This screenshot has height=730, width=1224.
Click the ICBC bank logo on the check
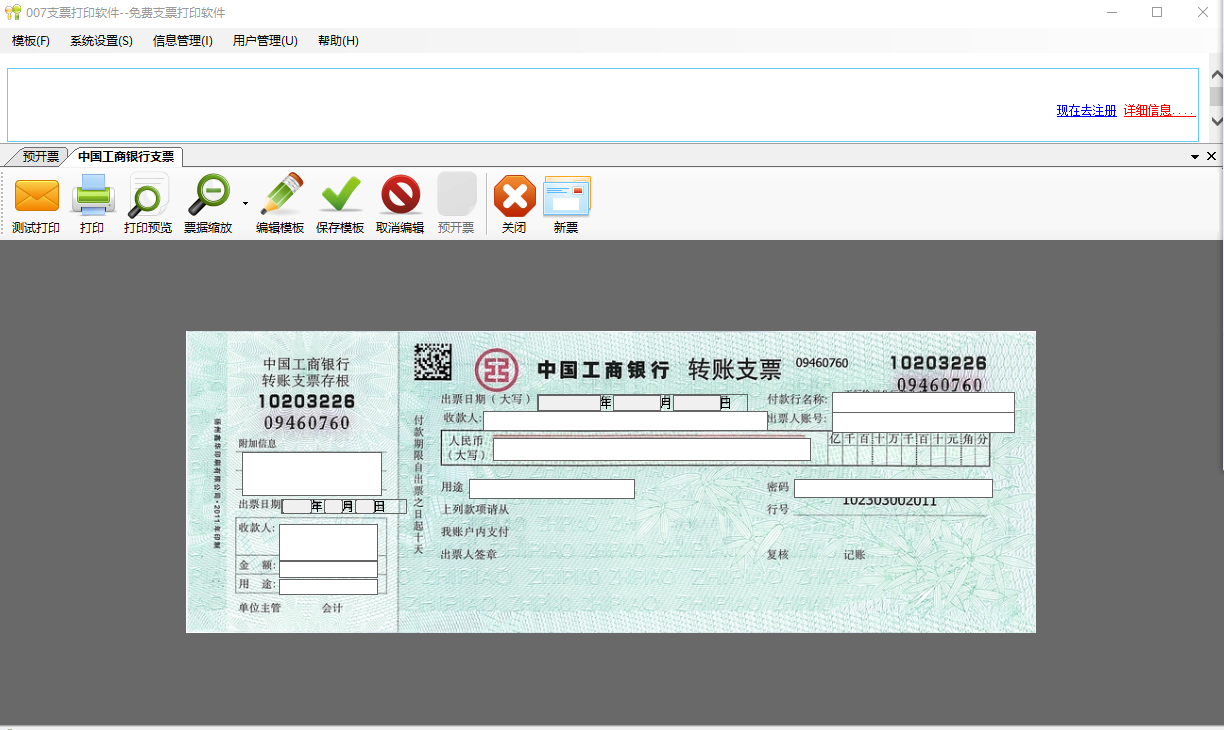[x=497, y=370]
